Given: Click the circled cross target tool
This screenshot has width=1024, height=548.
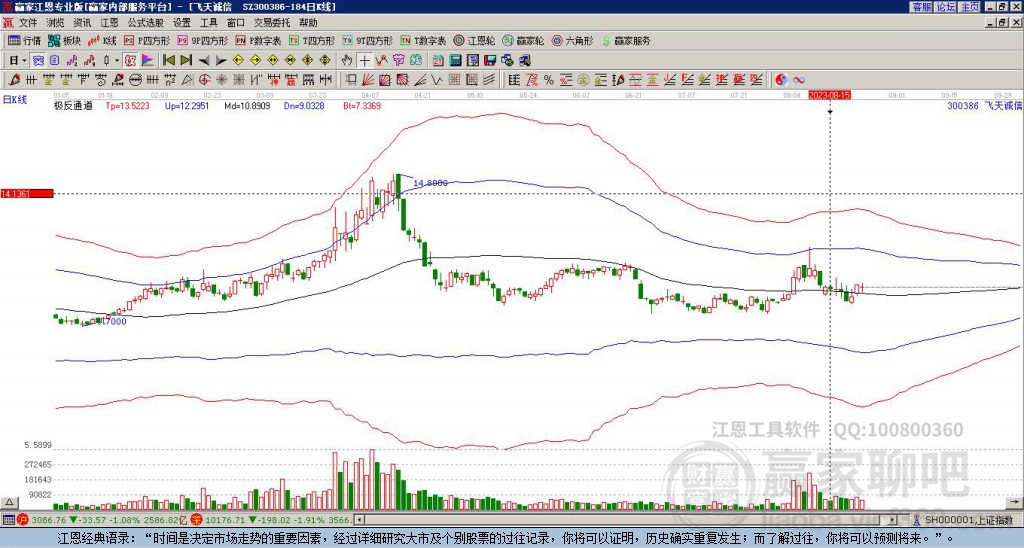Looking at the screenshot, I should click(x=204, y=80).
